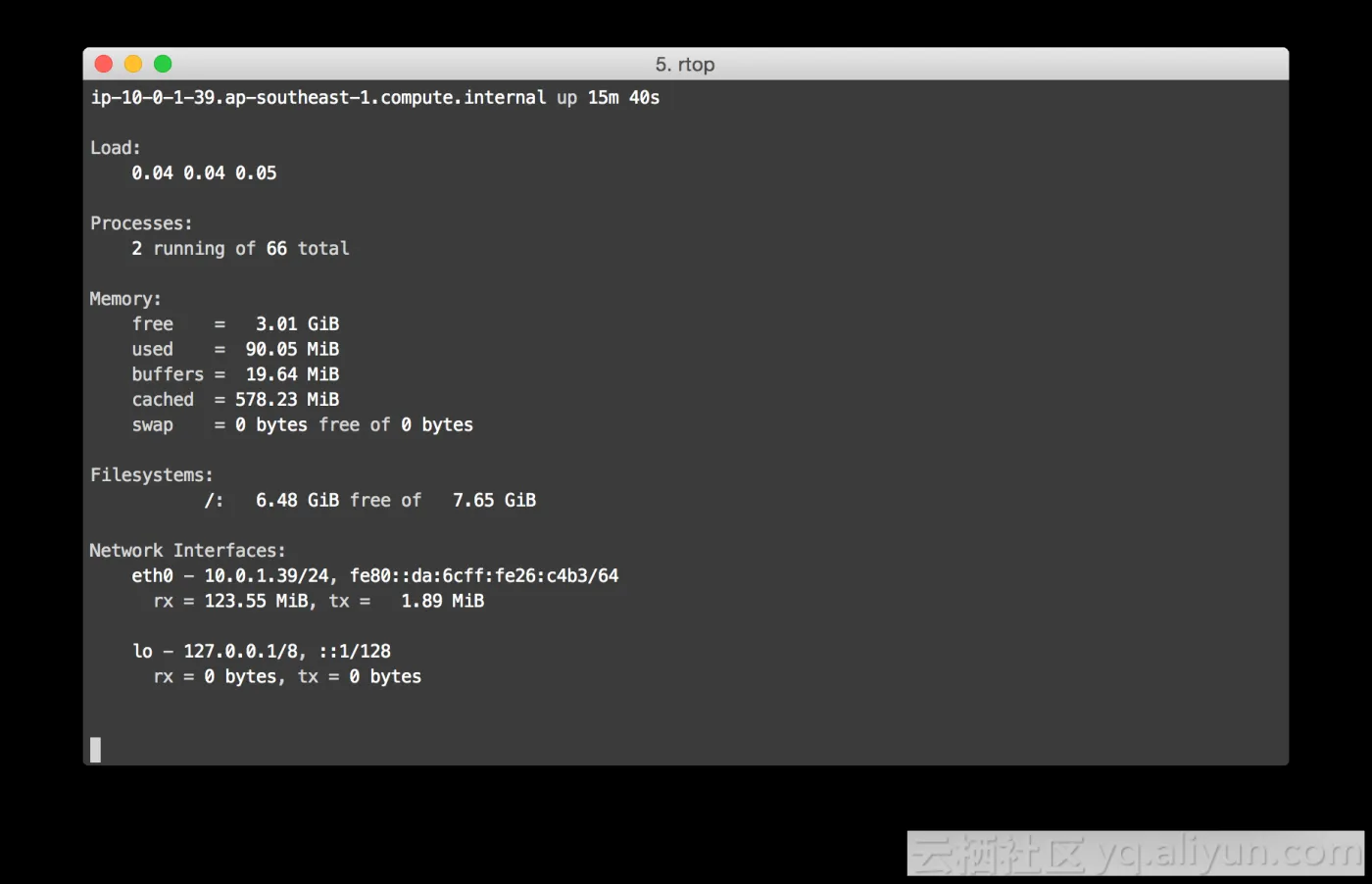
Task: Click the window title '5. rtop'
Action: (x=685, y=65)
